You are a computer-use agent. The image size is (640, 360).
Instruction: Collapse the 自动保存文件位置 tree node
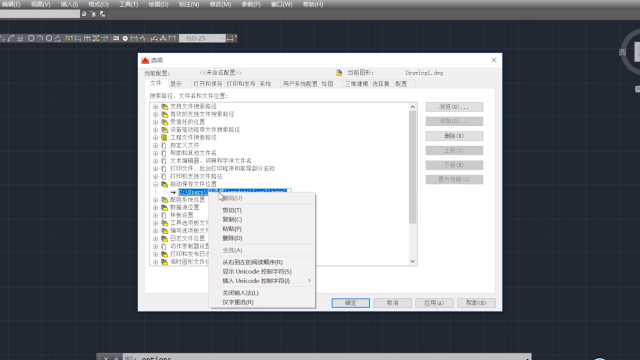pyautogui.click(x=156, y=184)
